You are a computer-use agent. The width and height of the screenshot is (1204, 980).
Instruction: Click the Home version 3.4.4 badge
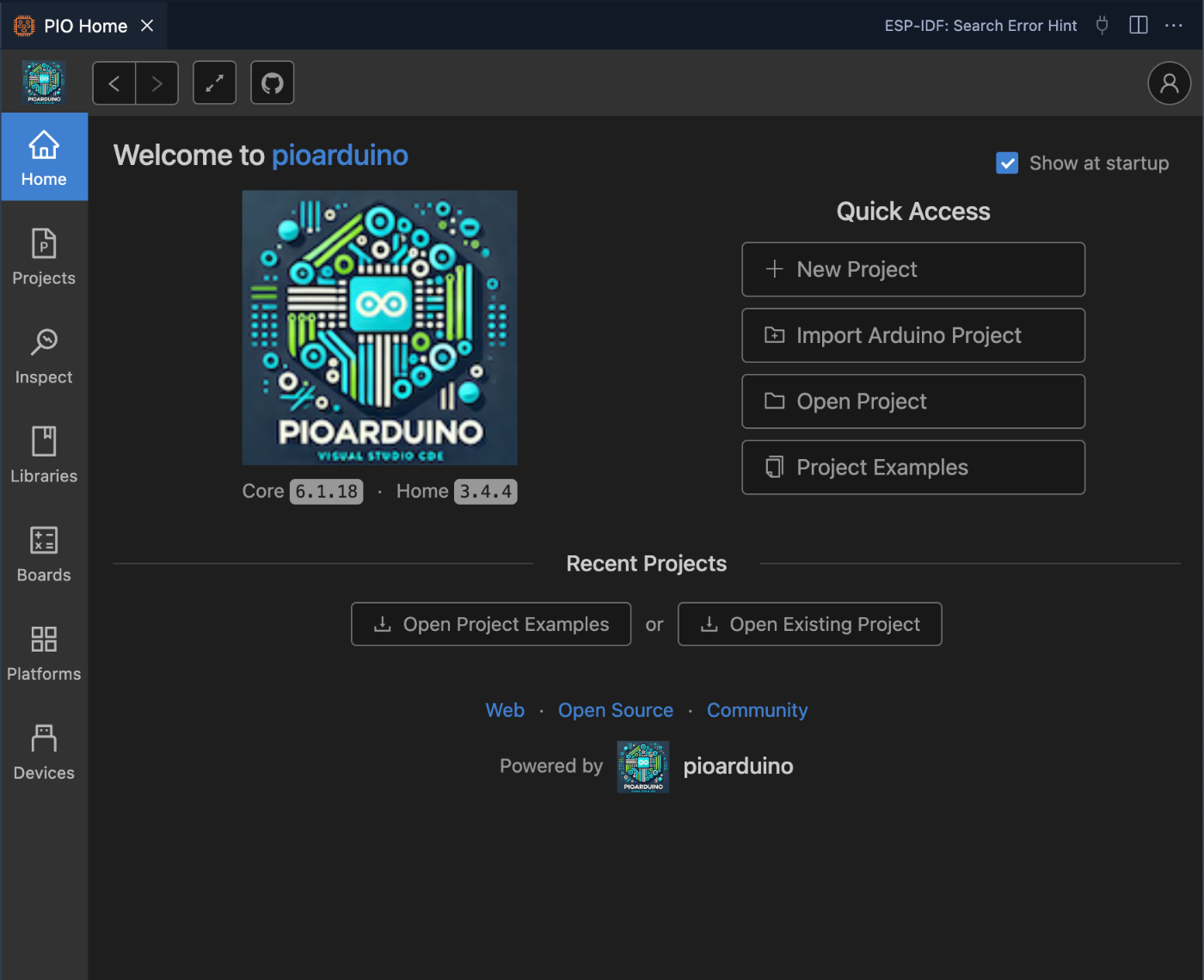486,492
